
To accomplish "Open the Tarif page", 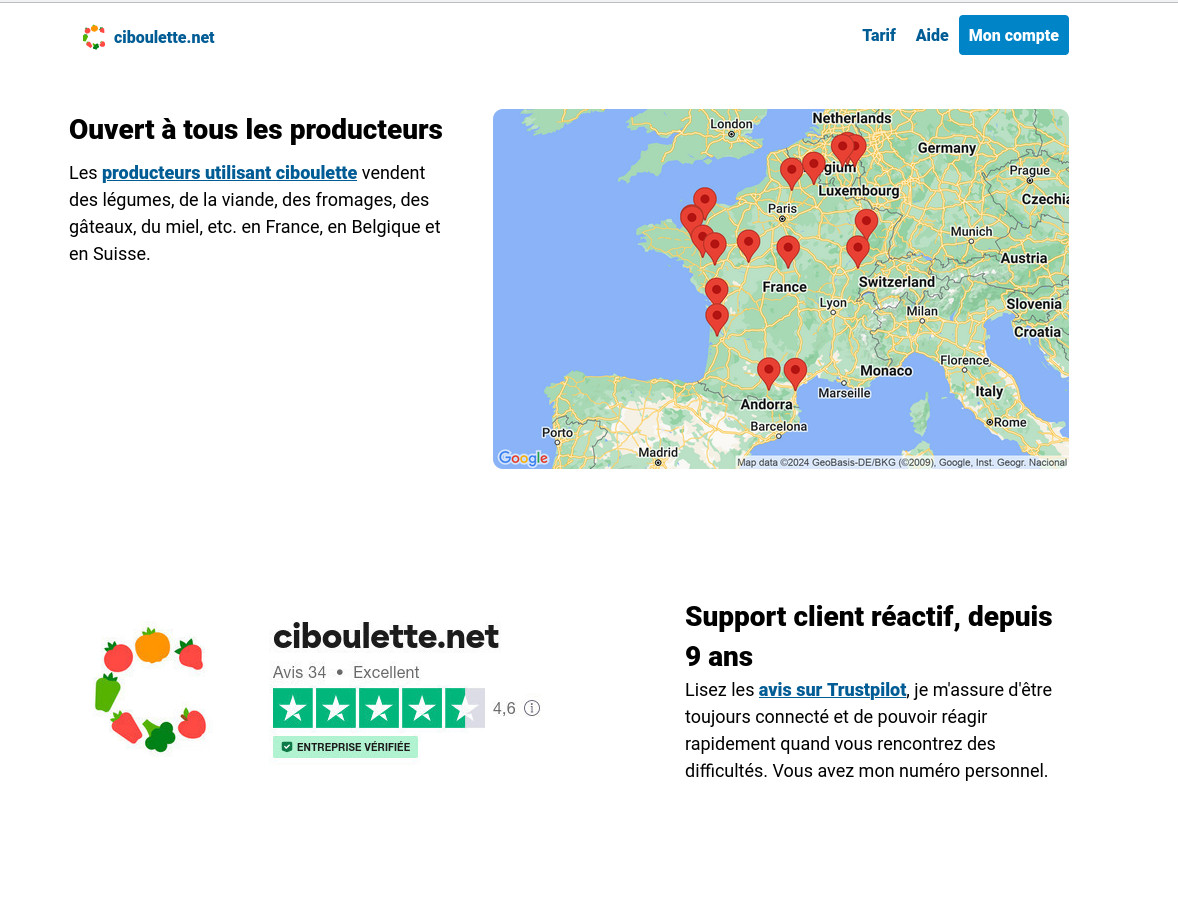I will (878, 35).
